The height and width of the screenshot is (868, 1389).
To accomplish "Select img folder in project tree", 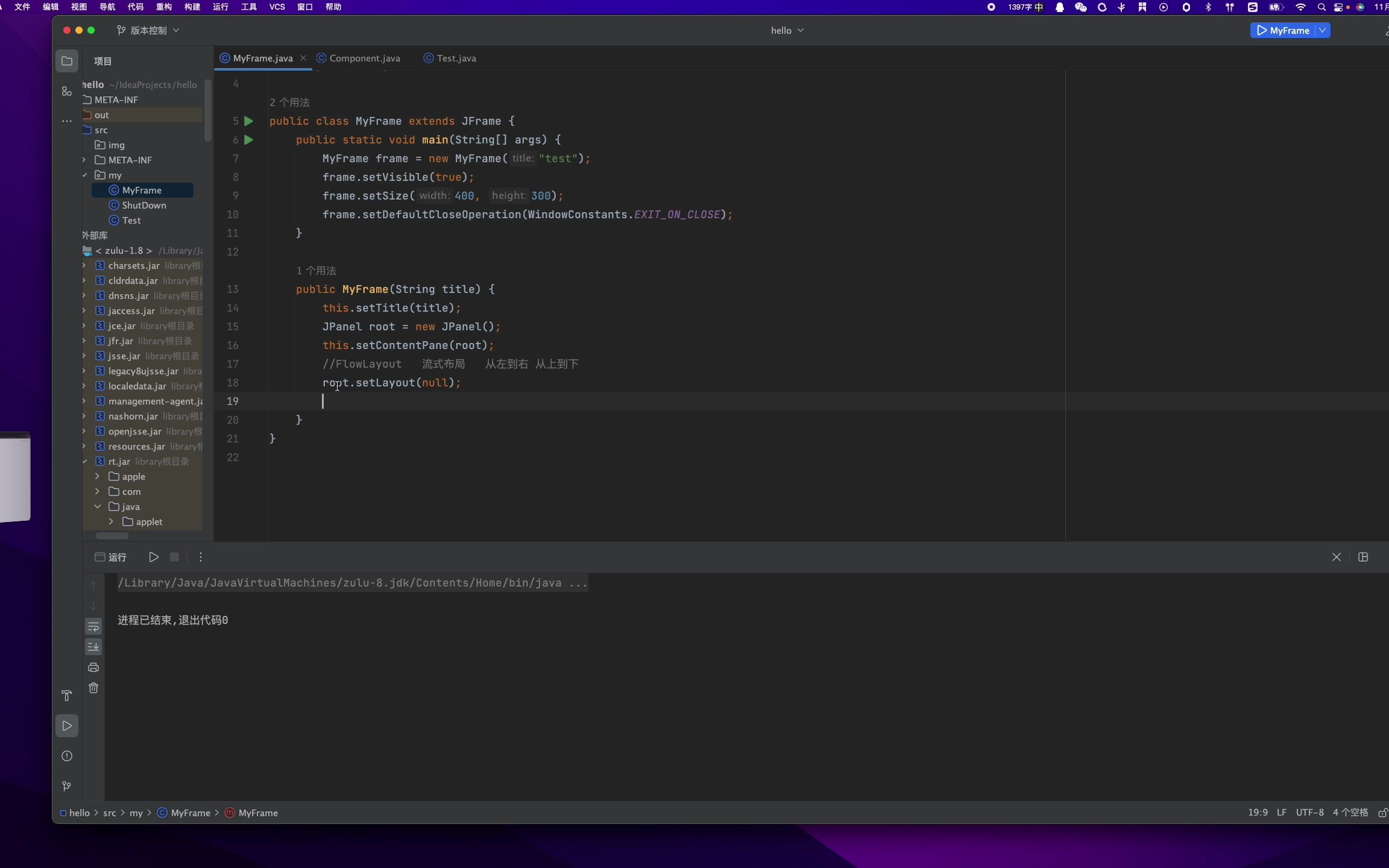I will click(110, 145).
